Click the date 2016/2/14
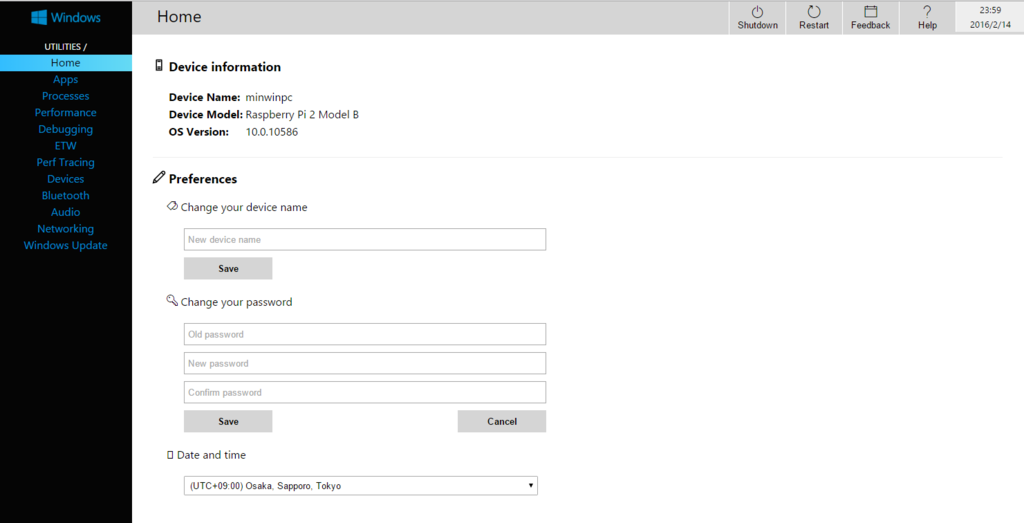Image resolution: width=1024 pixels, height=523 pixels. coord(990,25)
